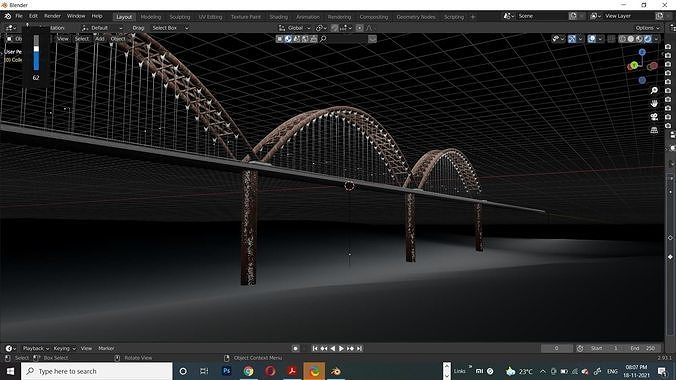Open the Blender logo app menu

(8, 16)
